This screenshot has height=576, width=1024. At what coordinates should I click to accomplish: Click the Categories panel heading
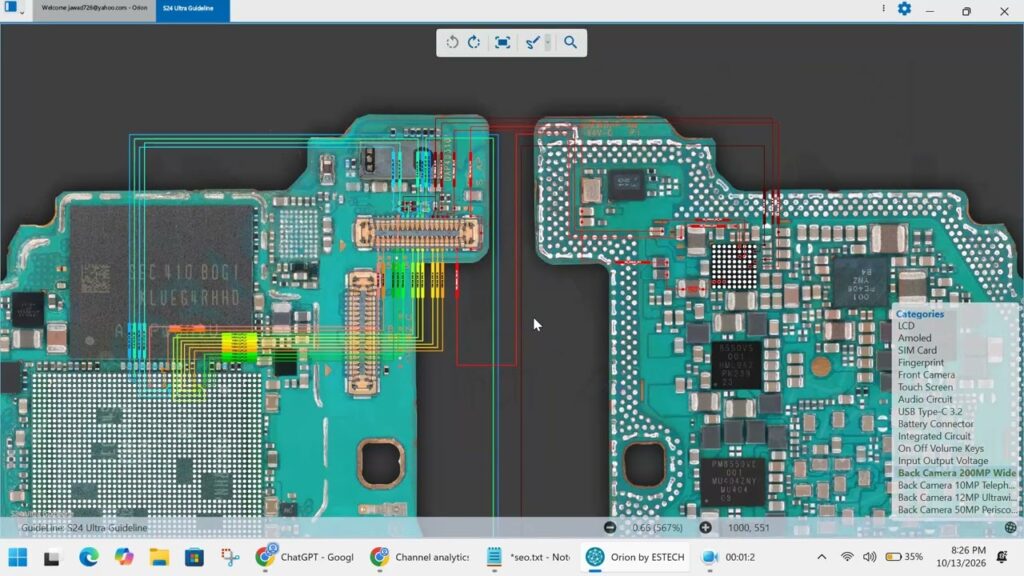coord(920,314)
